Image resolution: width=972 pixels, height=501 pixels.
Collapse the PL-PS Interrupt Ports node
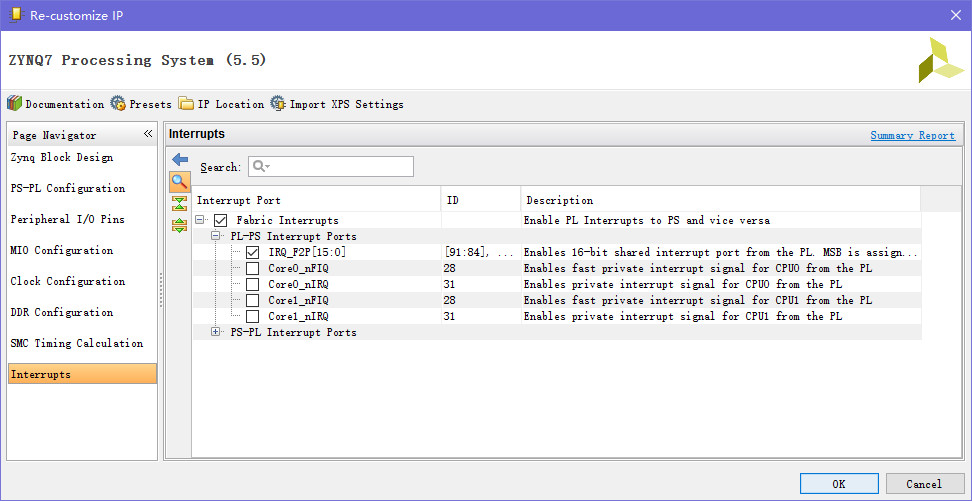click(216, 237)
